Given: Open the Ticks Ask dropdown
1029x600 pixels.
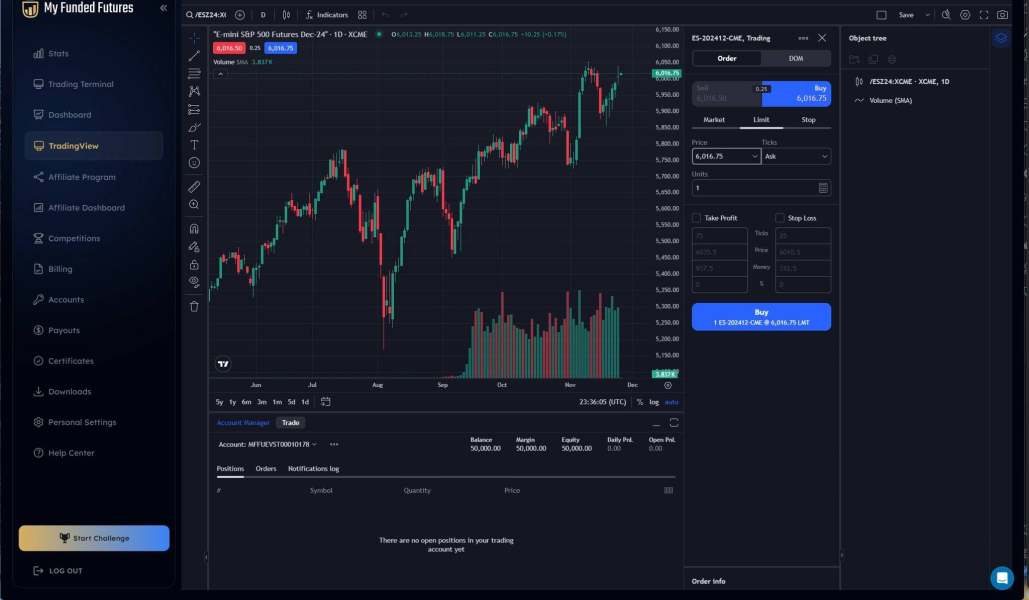Looking at the screenshot, I should pyautogui.click(x=796, y=156).
